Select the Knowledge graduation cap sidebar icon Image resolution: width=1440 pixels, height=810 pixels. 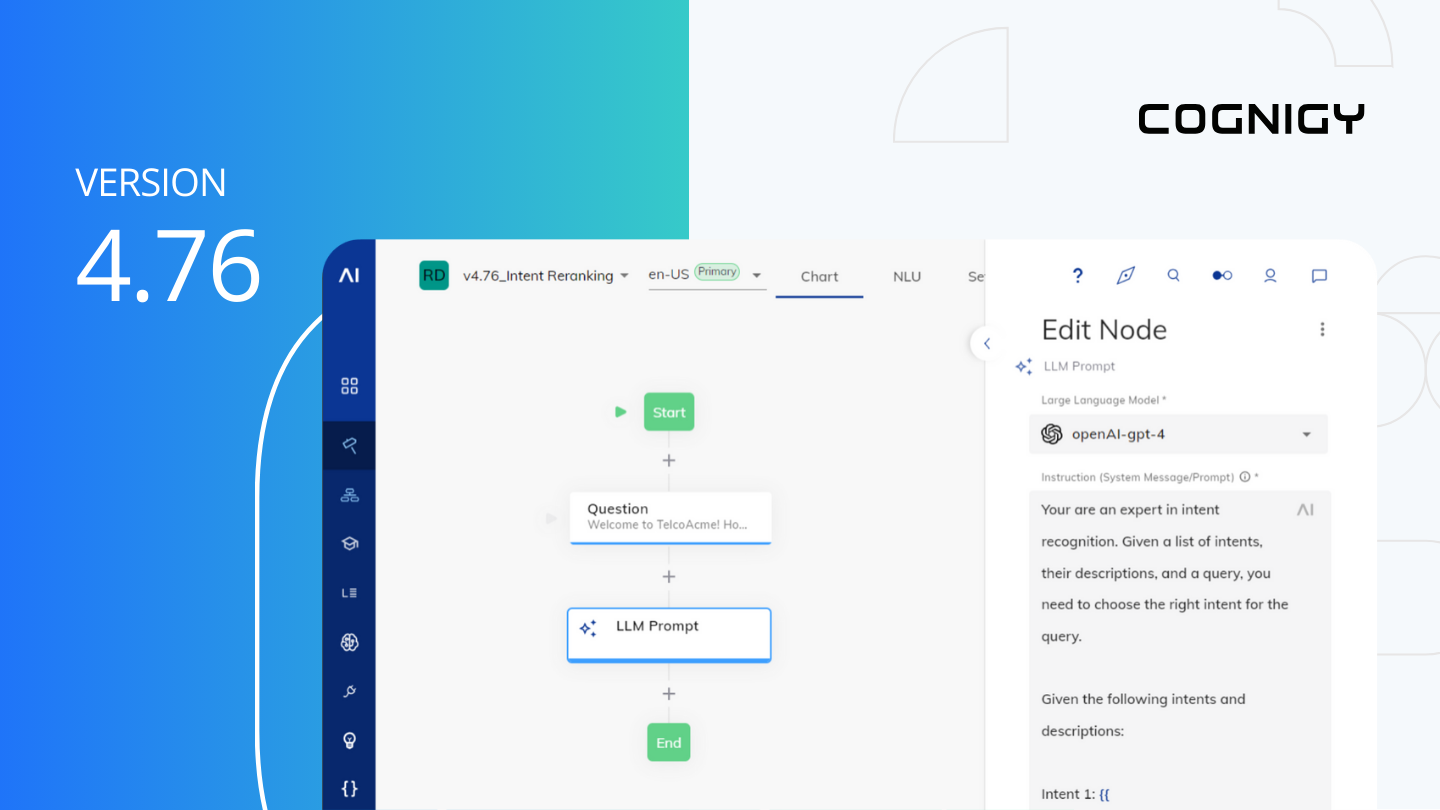click(x=348, y=543)
